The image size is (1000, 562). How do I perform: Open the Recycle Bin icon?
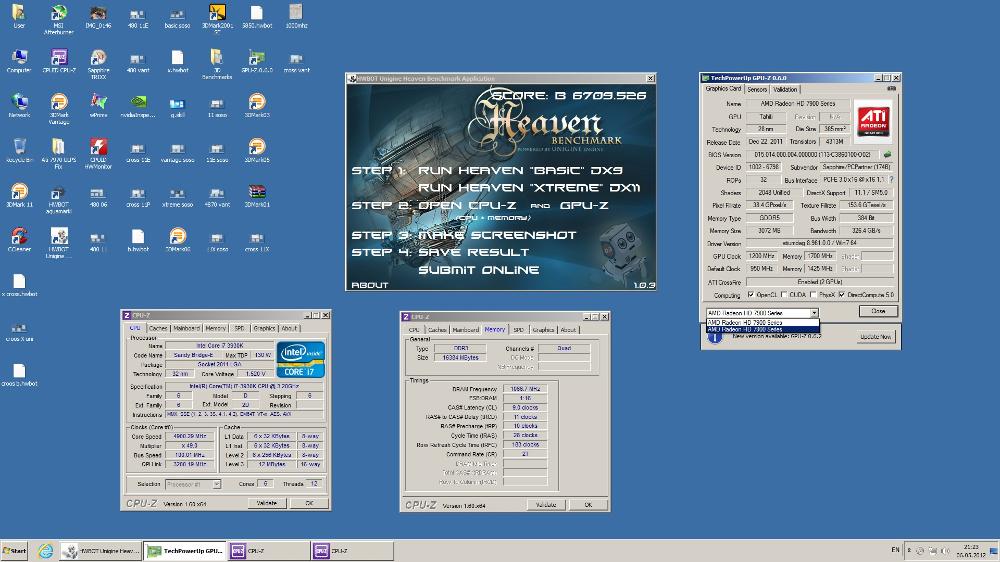coord(19,151)
